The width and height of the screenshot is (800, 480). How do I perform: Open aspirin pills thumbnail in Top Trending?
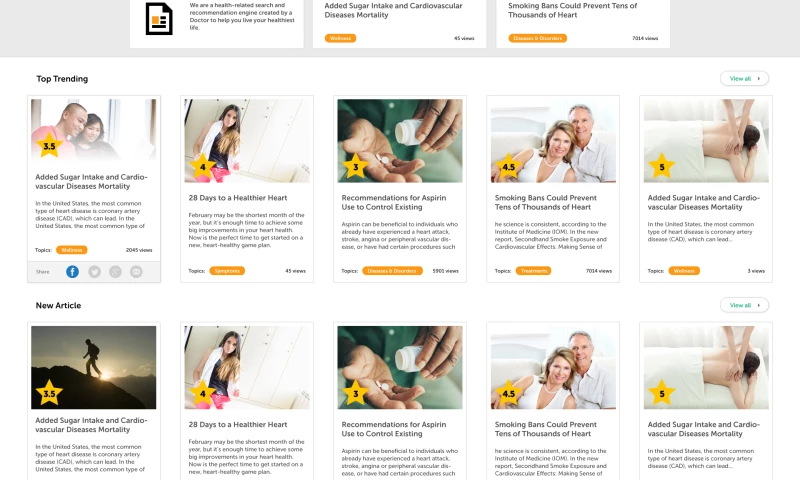(x=400, y=141)
